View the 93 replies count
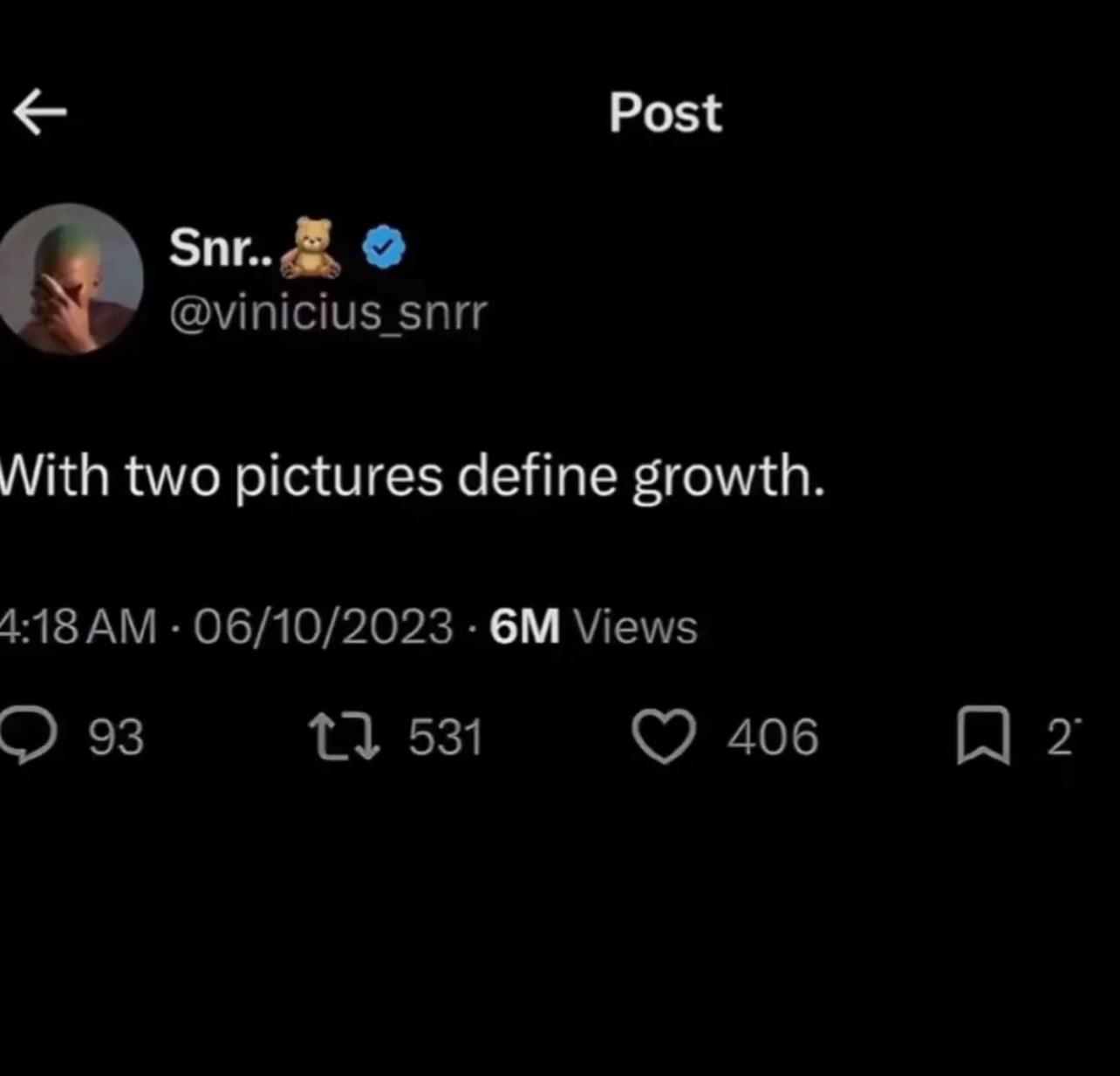This screenshot has width=1120, height=1076. tap(116, 737)
